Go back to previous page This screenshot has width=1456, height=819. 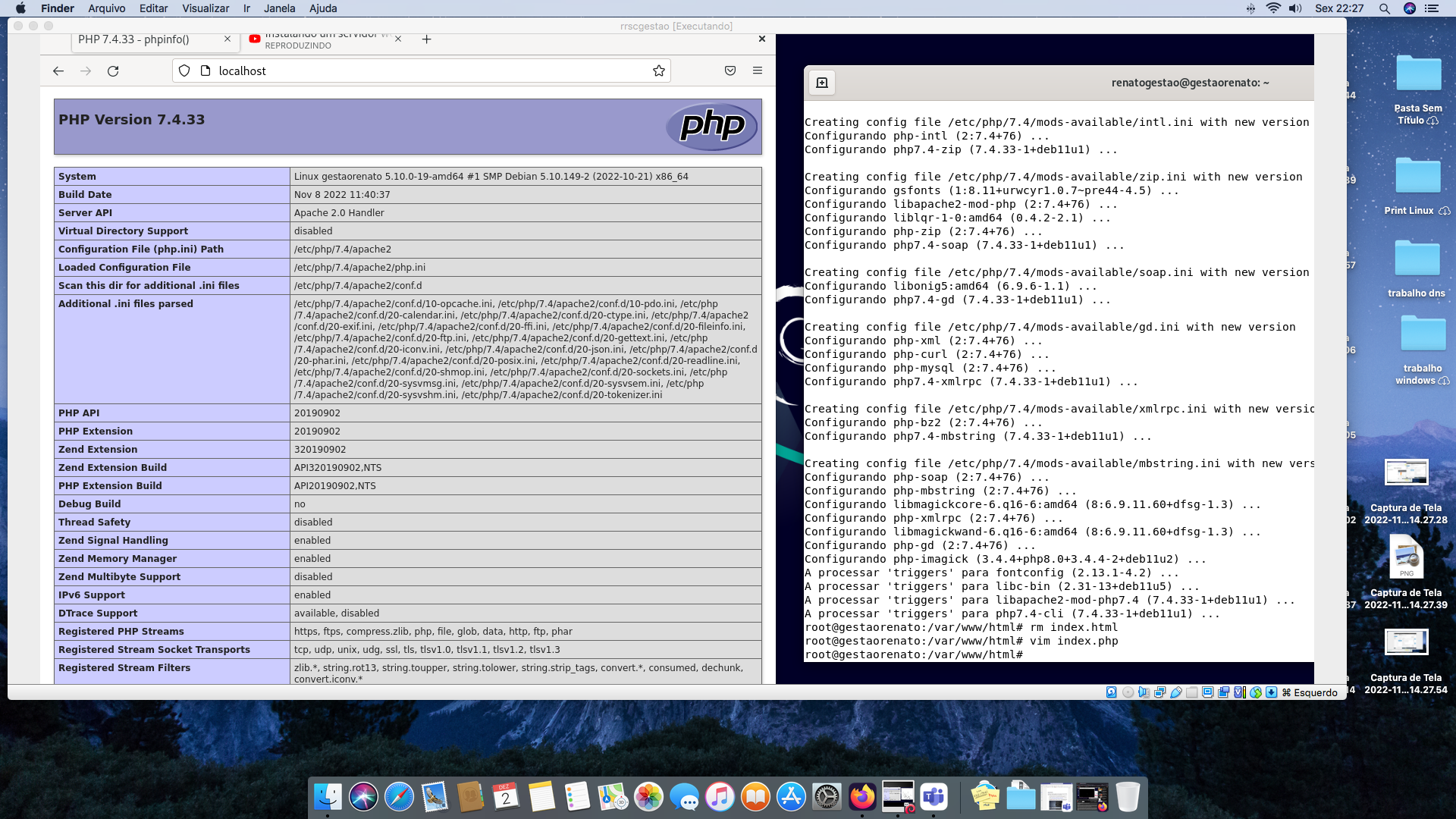(x=58, y=71)
